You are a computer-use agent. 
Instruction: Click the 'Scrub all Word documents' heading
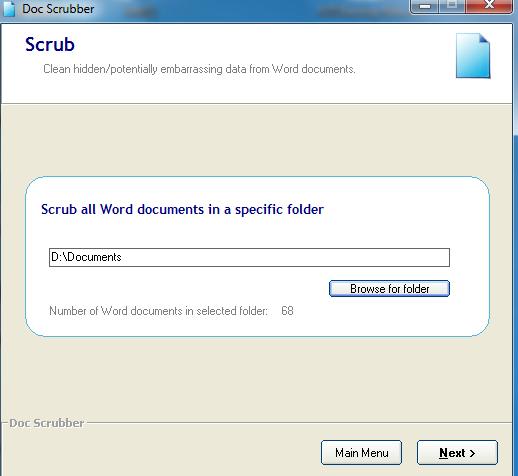click(182, 210)
